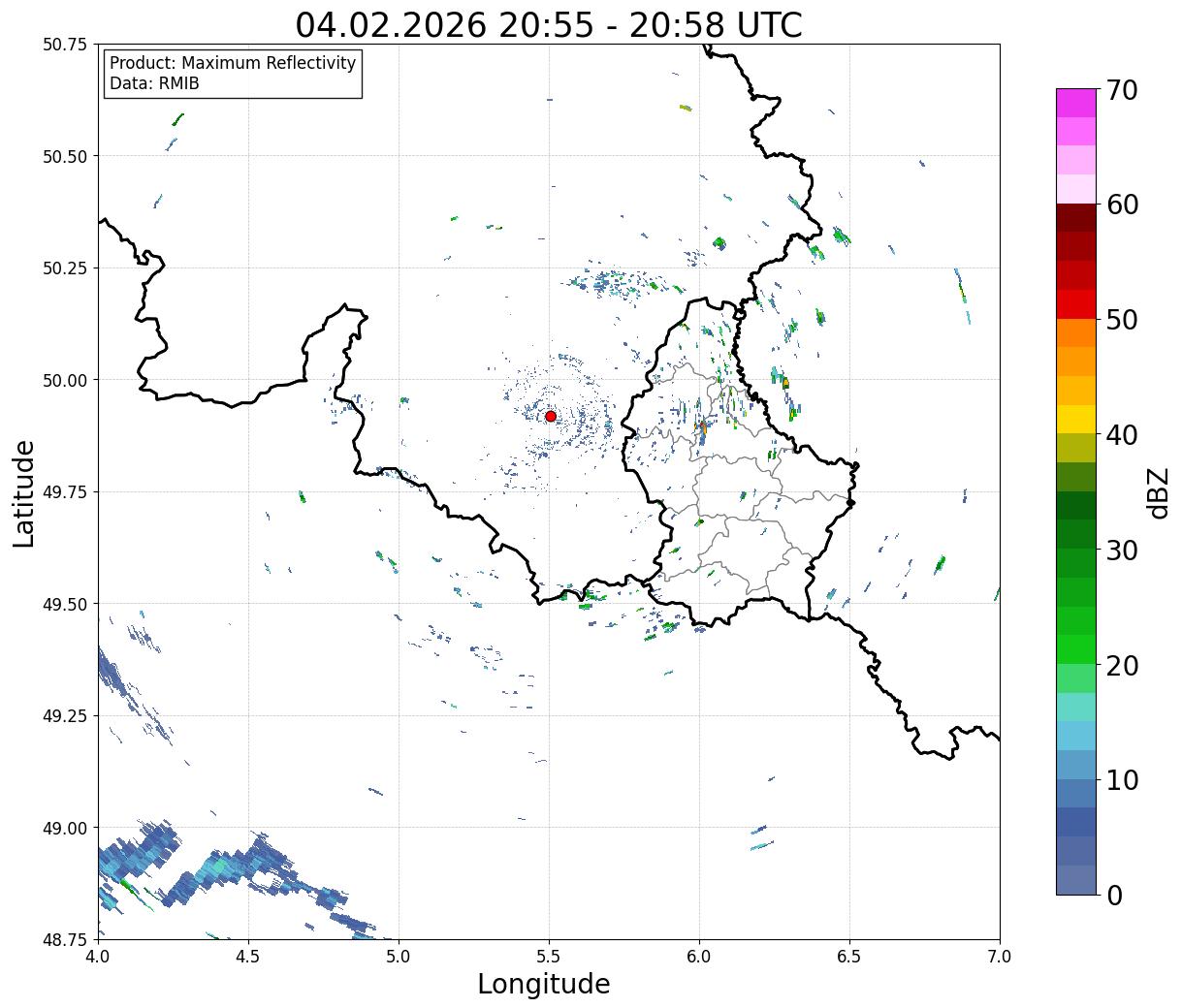1182x1008 pixels.
Task: Click the colorbar tick label 30
Action: click(1122, 551)
